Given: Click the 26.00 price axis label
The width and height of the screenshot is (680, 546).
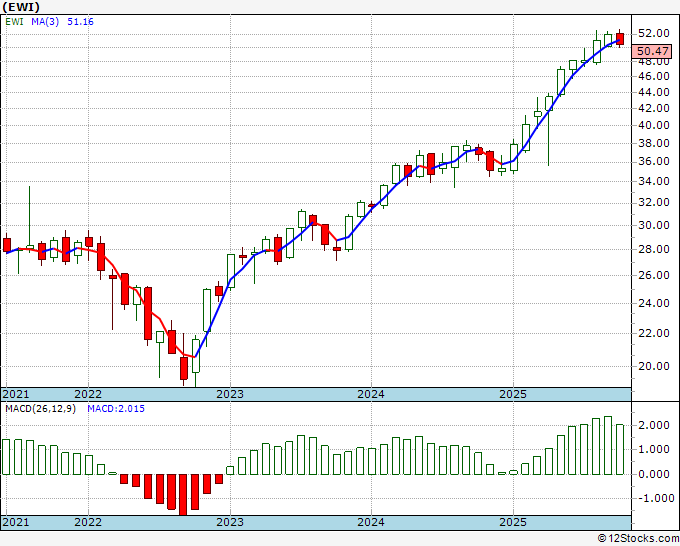Looking at the screenshot, I should pyautogui.click(x=653, y=275).
